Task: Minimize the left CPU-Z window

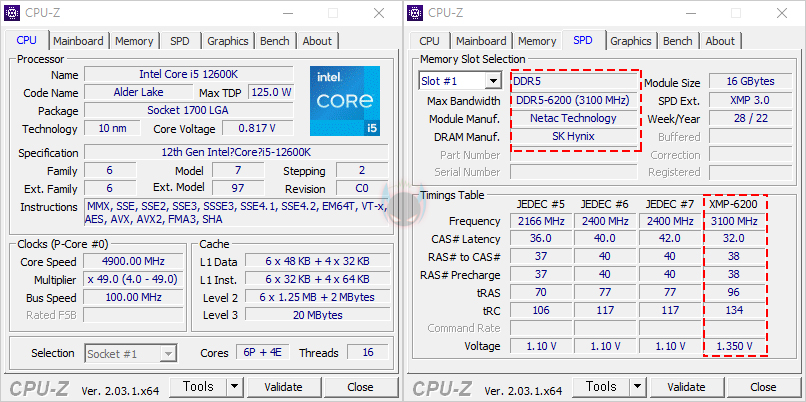Action: coord(286,13)
